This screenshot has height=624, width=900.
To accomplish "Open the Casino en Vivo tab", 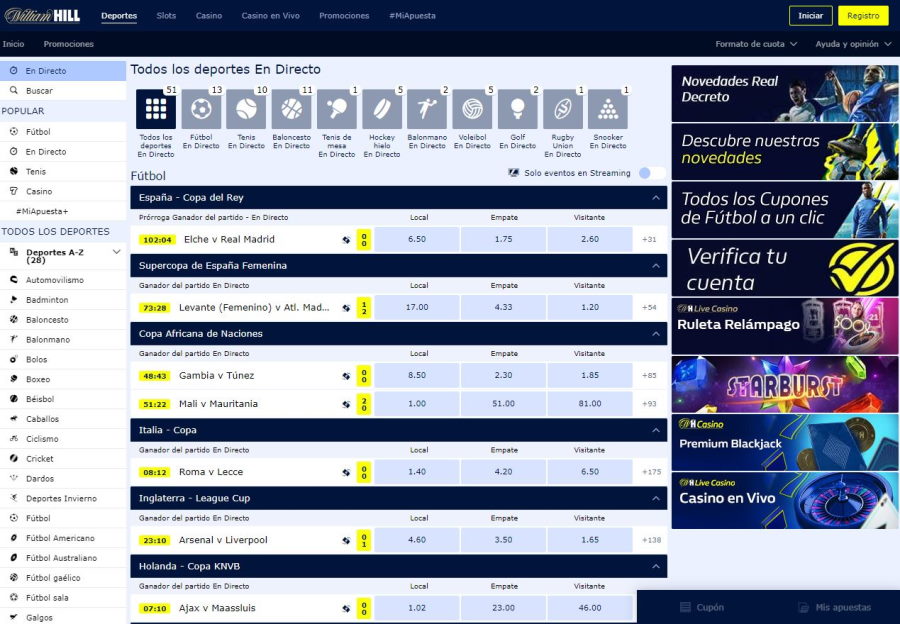I will 270,16.
